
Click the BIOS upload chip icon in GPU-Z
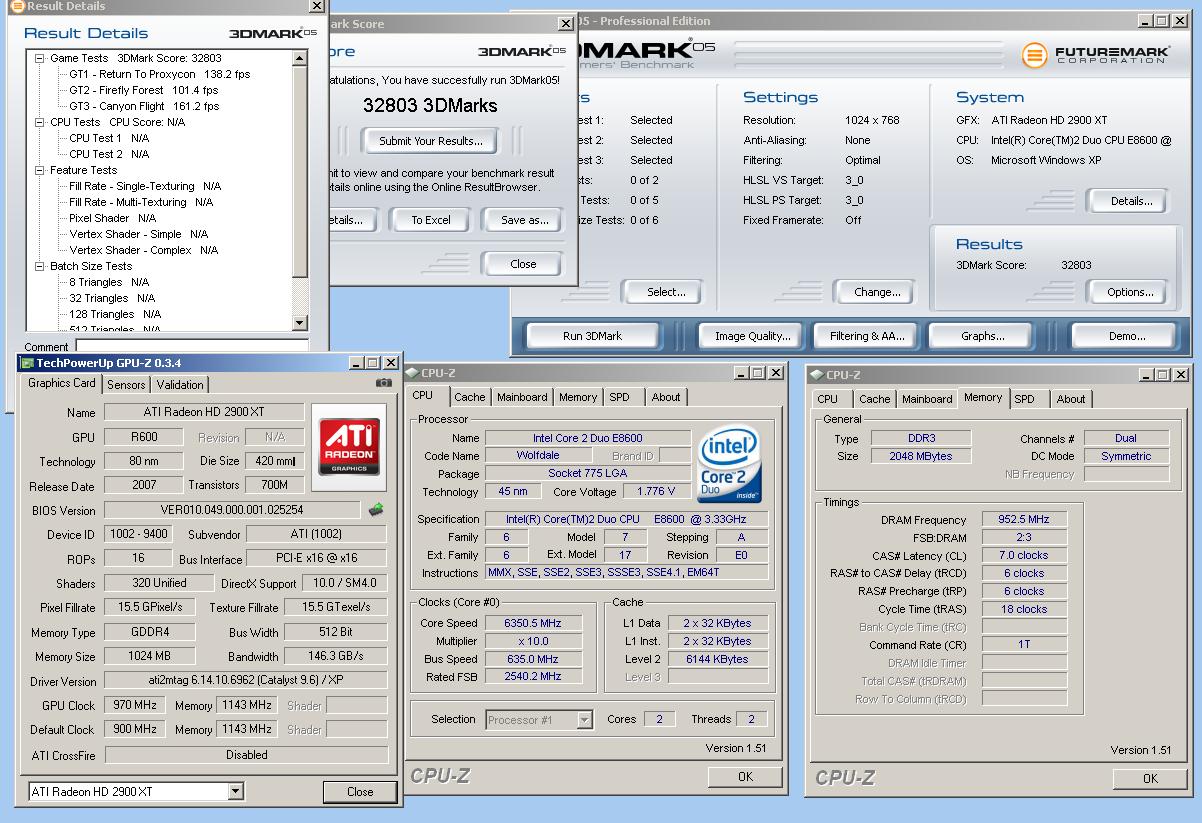[376, 510]
